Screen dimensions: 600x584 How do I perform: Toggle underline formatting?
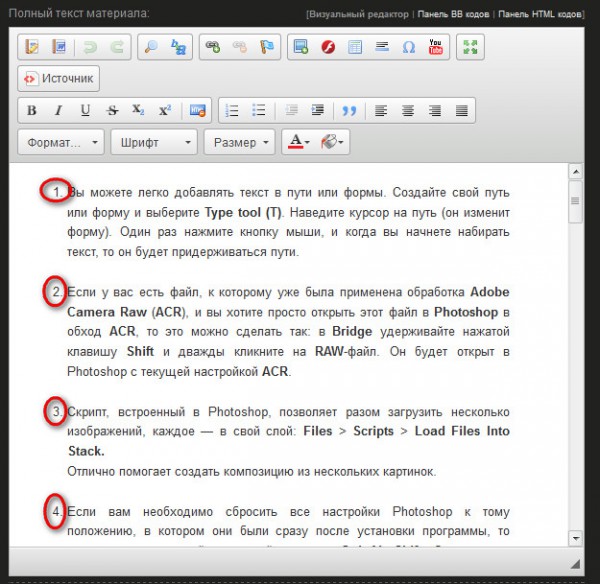pyautogui.click(x=85, y=111)
